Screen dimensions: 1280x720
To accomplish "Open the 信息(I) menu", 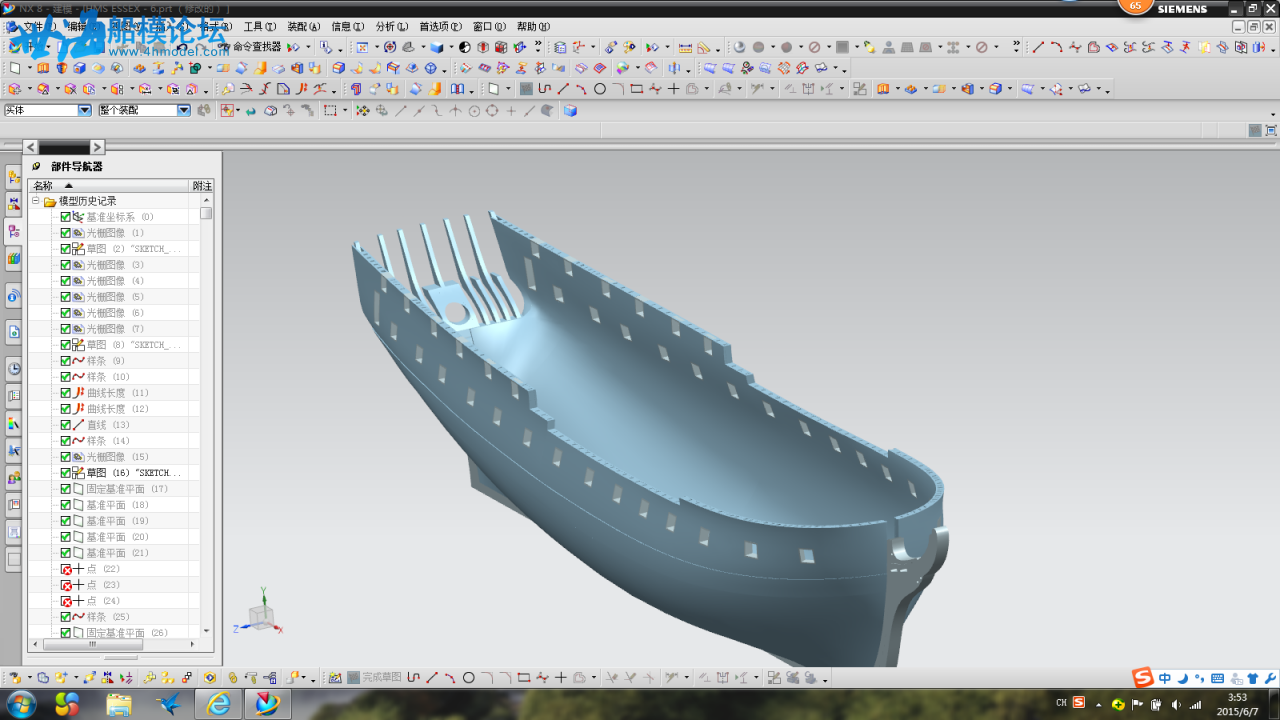I will 348,27.
